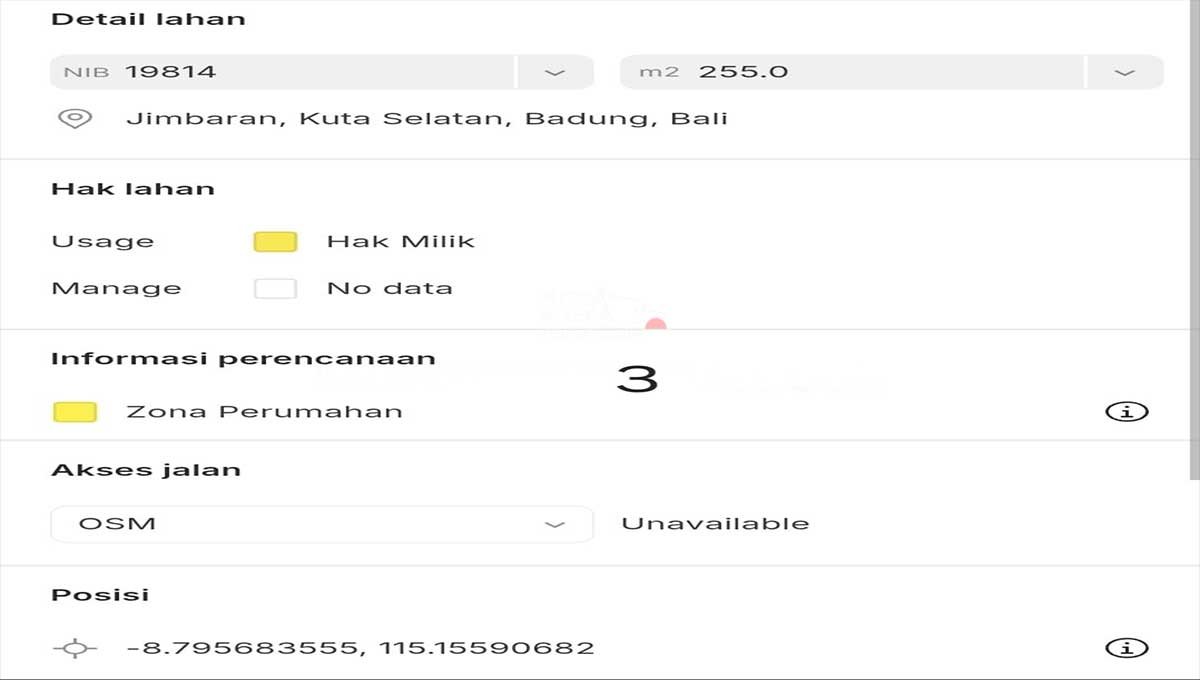Open the OSM road access dropdown
Viewport: 1200px width, 680px height.
(322, 524)
